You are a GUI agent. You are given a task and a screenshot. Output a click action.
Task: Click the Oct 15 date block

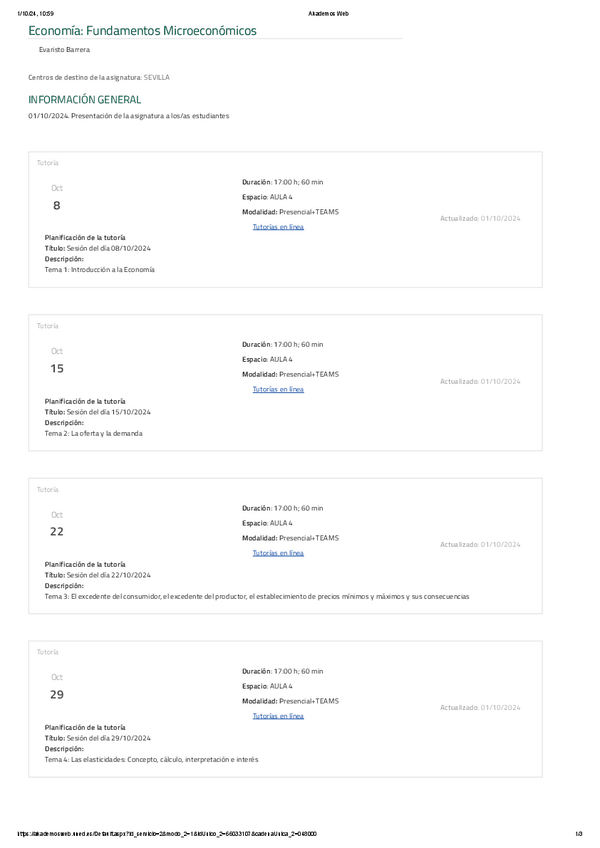(57, 361)
